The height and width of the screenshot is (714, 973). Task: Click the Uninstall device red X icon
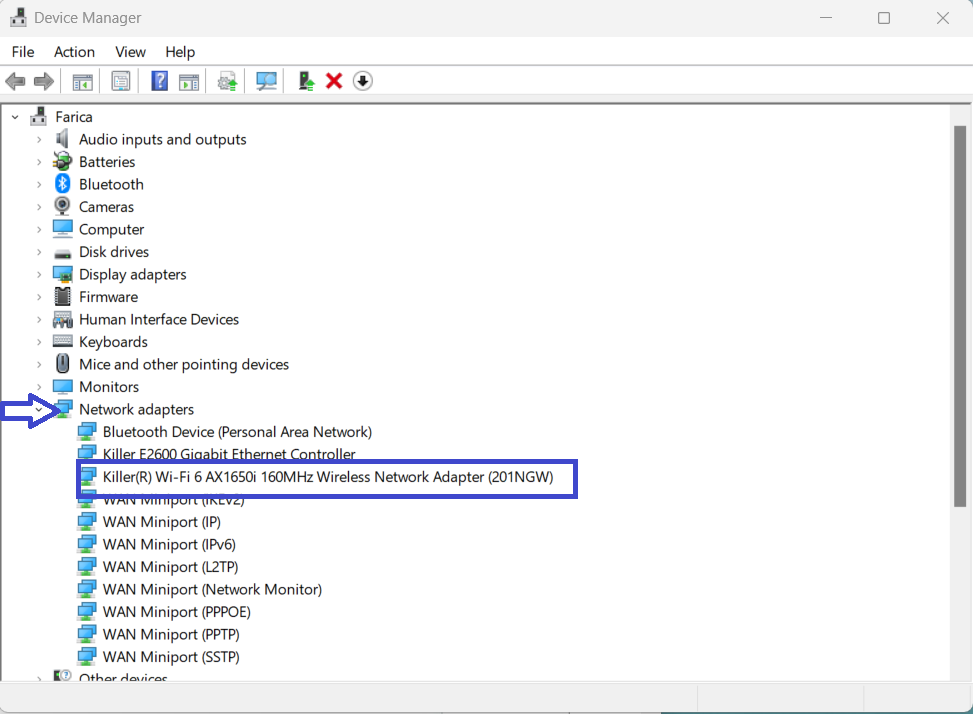click(x=333, y=81)
